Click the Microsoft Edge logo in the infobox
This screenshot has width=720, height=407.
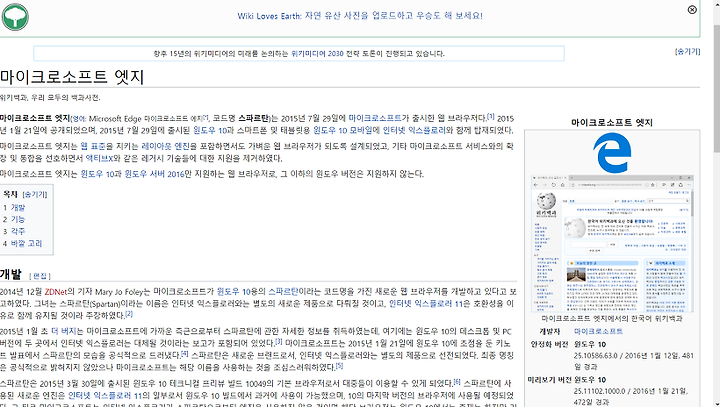612,153
